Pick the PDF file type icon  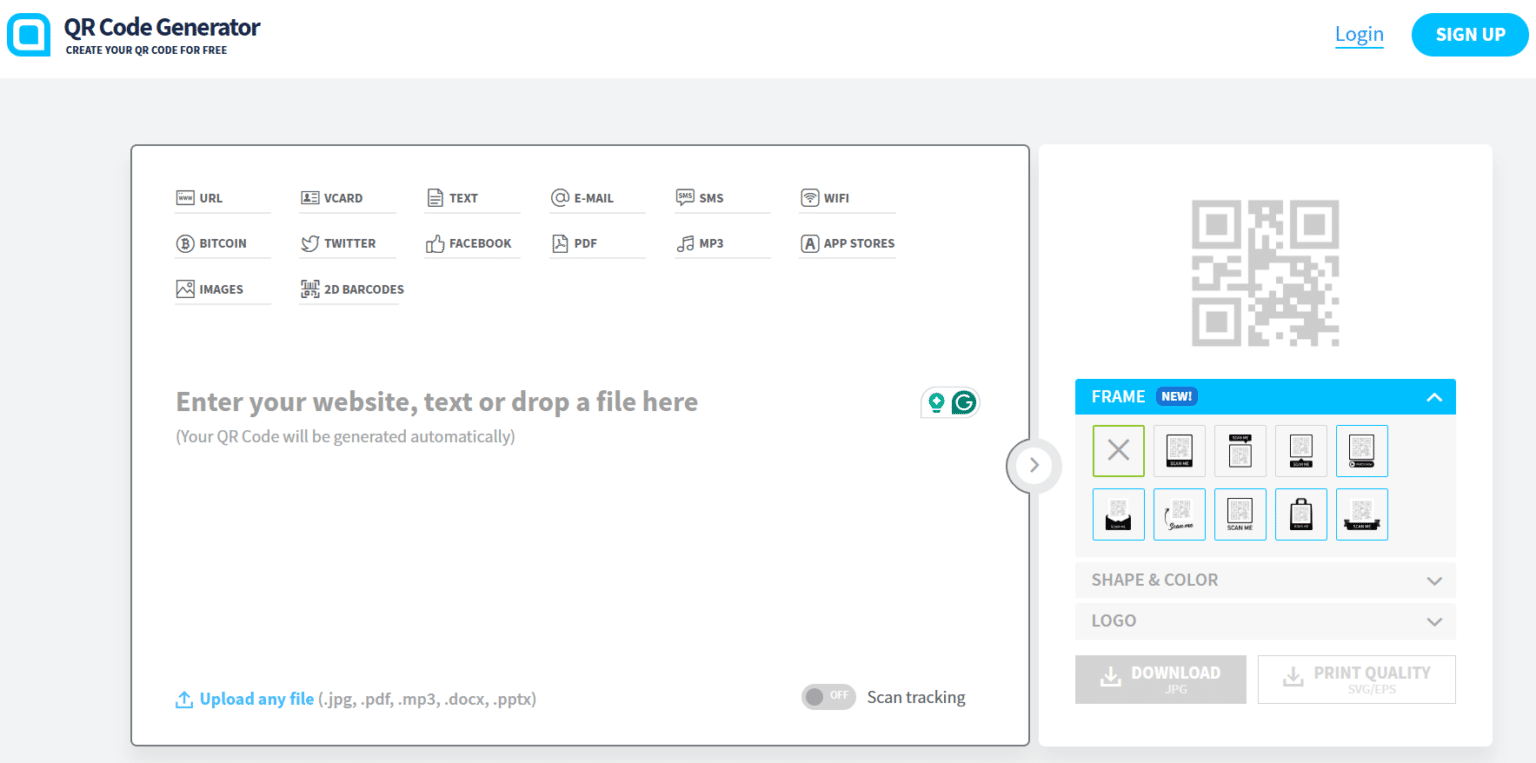point(560,243)
